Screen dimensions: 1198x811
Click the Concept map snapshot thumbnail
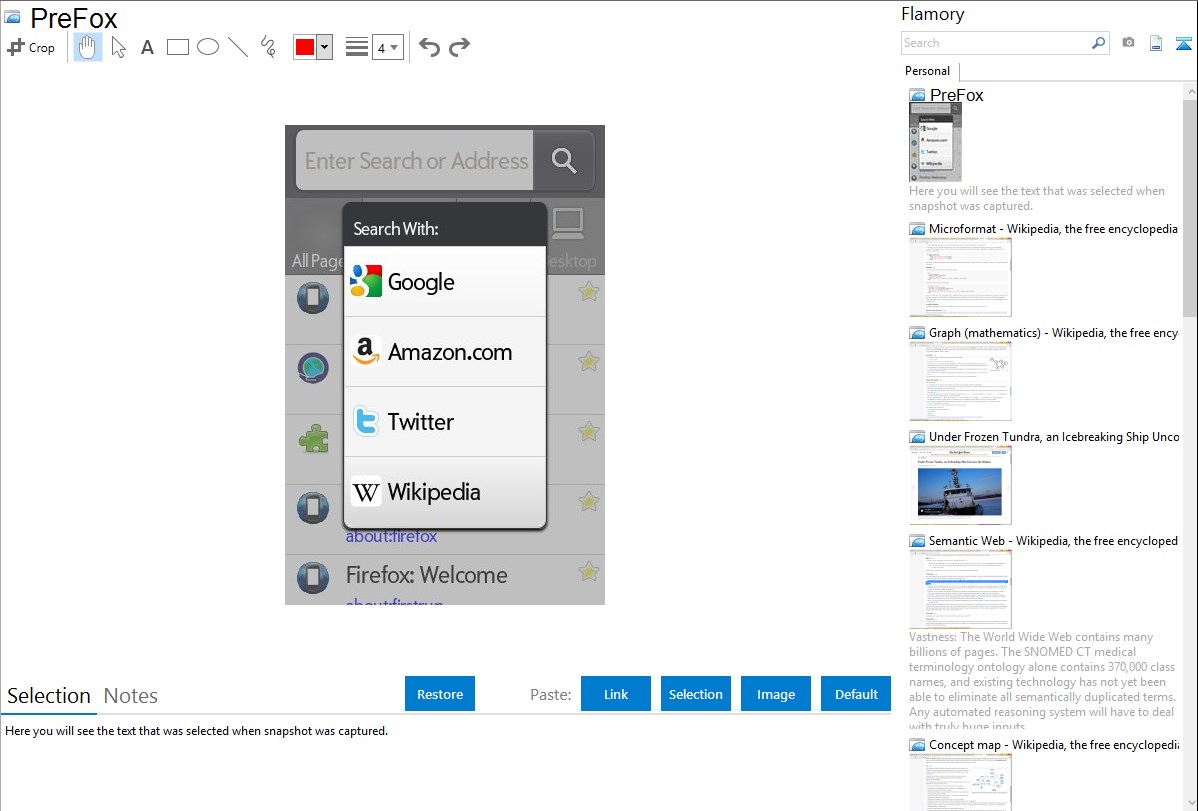coord(960,783)
